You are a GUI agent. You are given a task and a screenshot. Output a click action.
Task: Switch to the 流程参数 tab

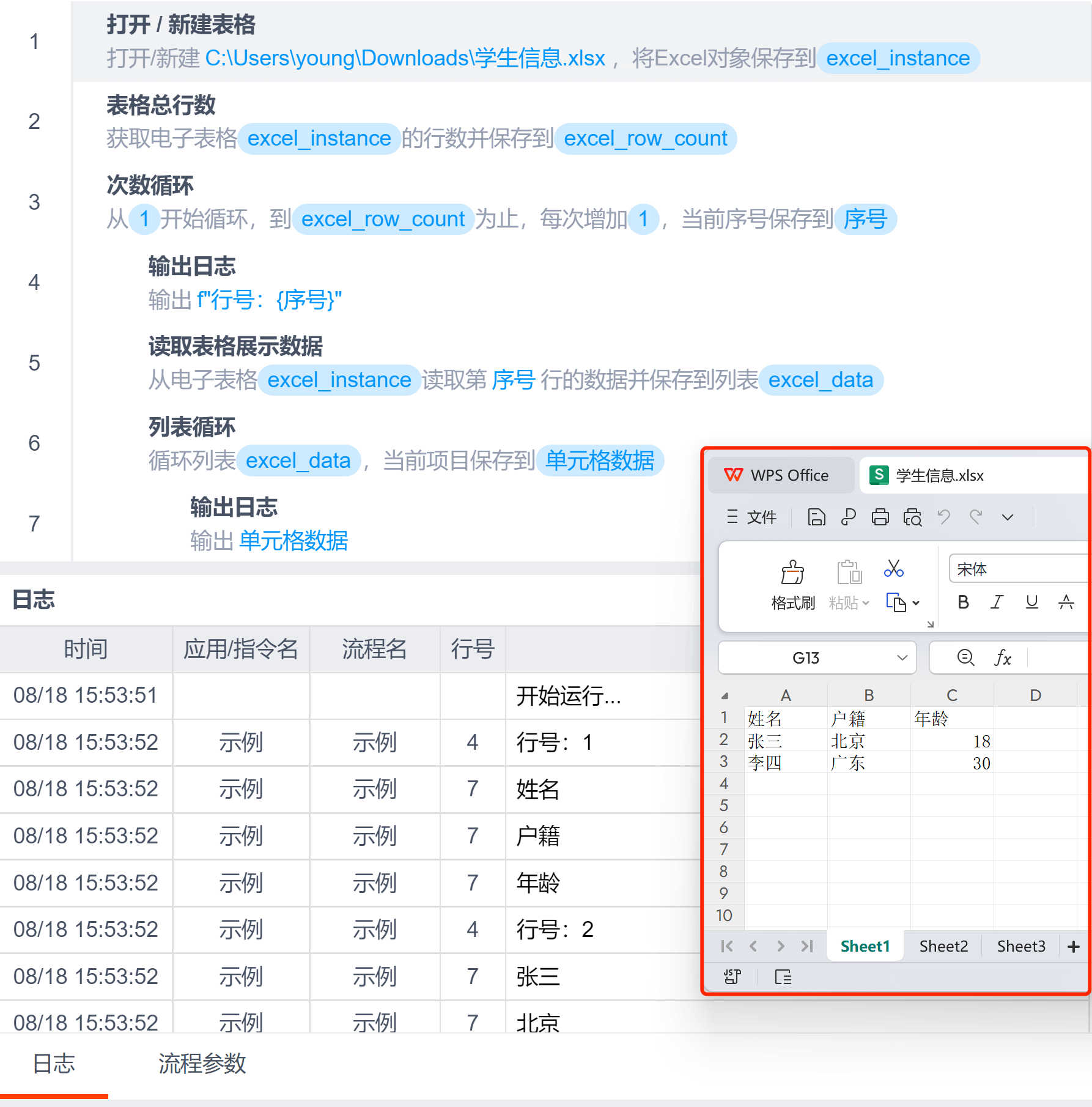point(202,1064)
